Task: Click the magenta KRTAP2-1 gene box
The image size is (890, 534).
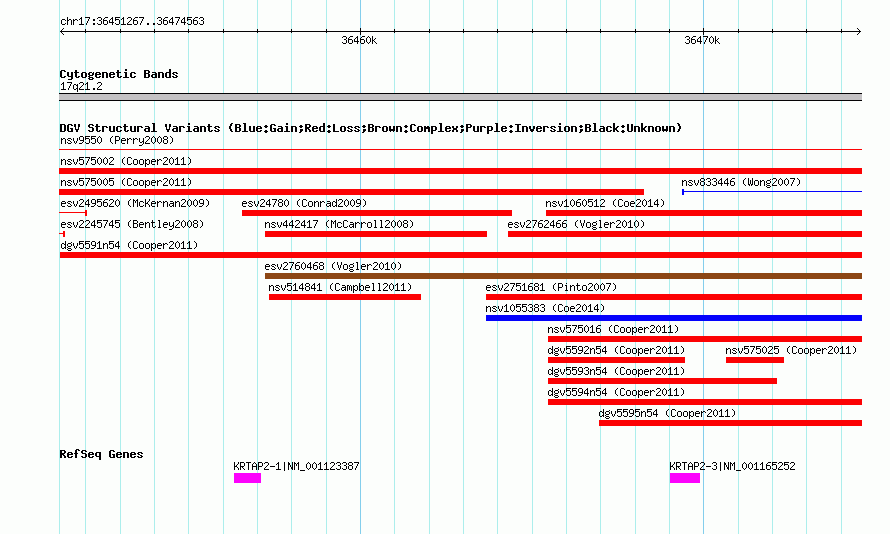Action: click(247, 478)
